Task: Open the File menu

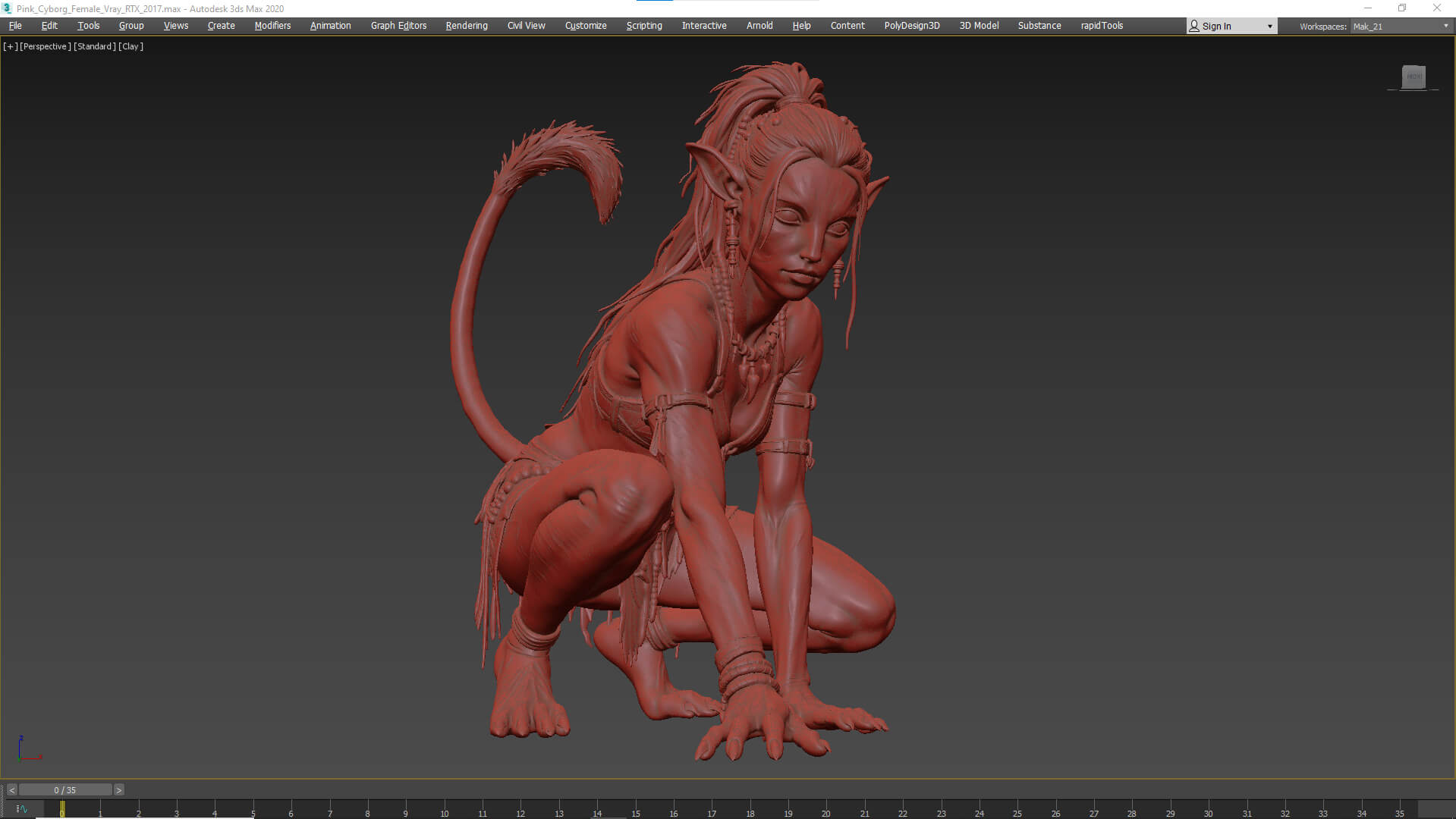Action: [x=15, y=26]
